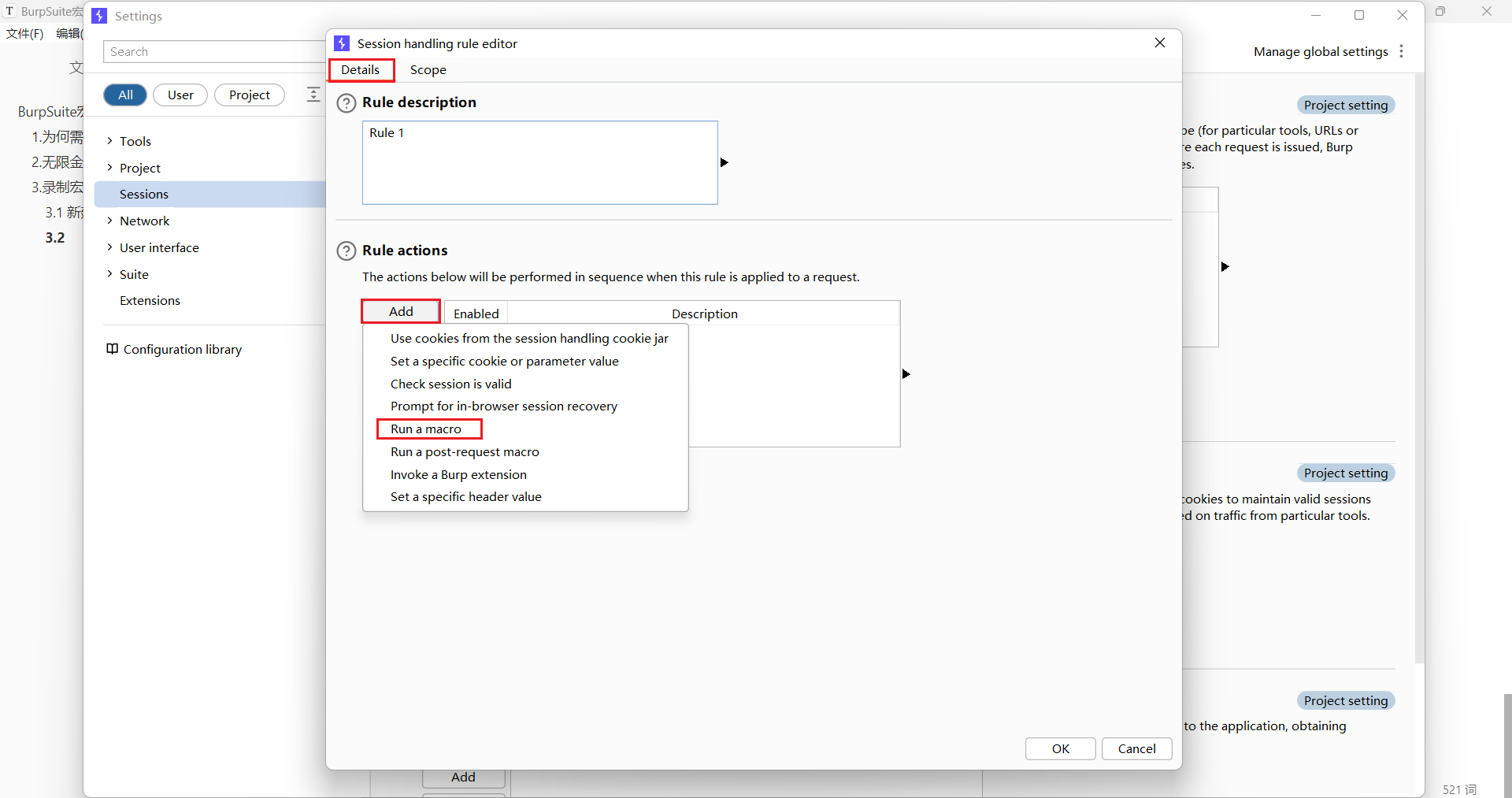The image size is (1512, 798).
Task: Click the arrow beside the rule actions table
Action: (906, 374)
